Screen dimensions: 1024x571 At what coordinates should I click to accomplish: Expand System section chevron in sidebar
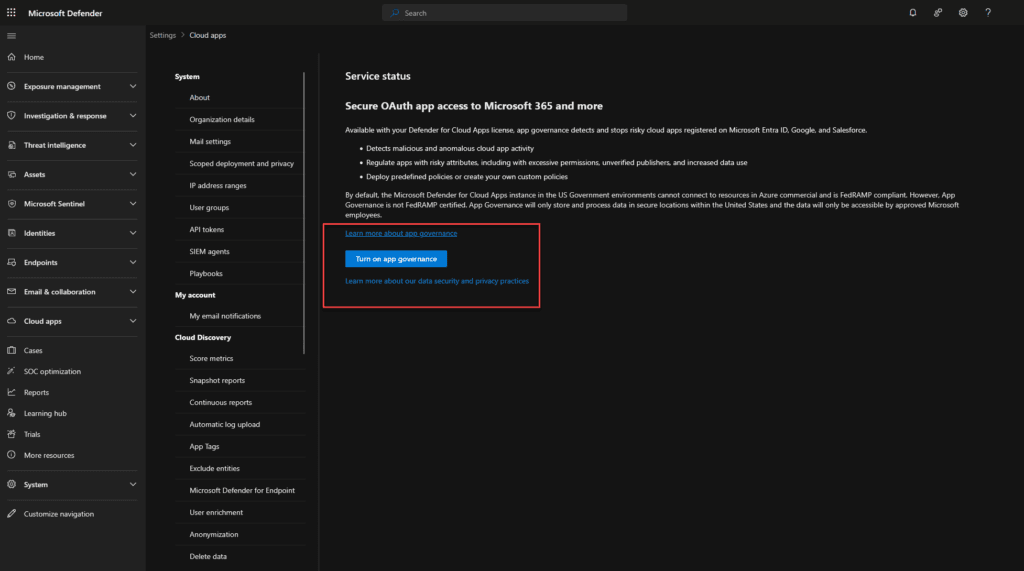pos(133,484)
